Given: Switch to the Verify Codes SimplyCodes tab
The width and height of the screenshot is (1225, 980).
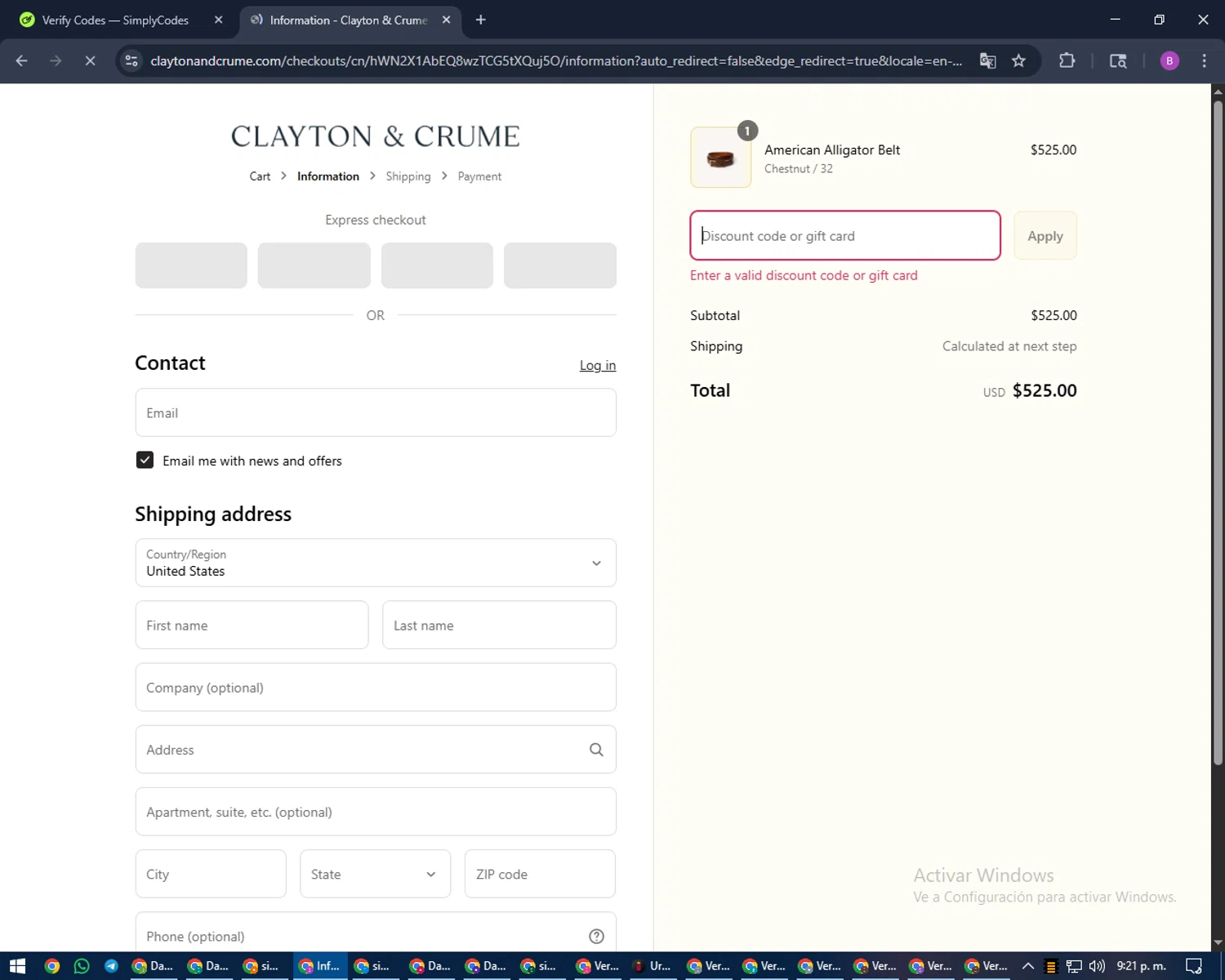Looking at the screenshot, I should click(x=114, y=20).
